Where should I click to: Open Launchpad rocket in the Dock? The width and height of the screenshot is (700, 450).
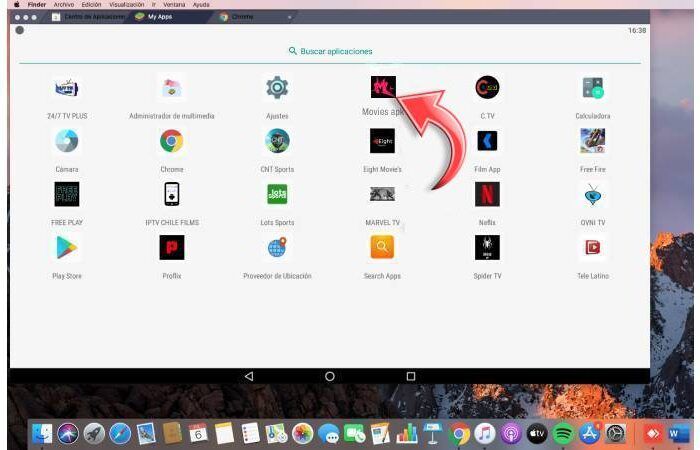click(94, 433)
